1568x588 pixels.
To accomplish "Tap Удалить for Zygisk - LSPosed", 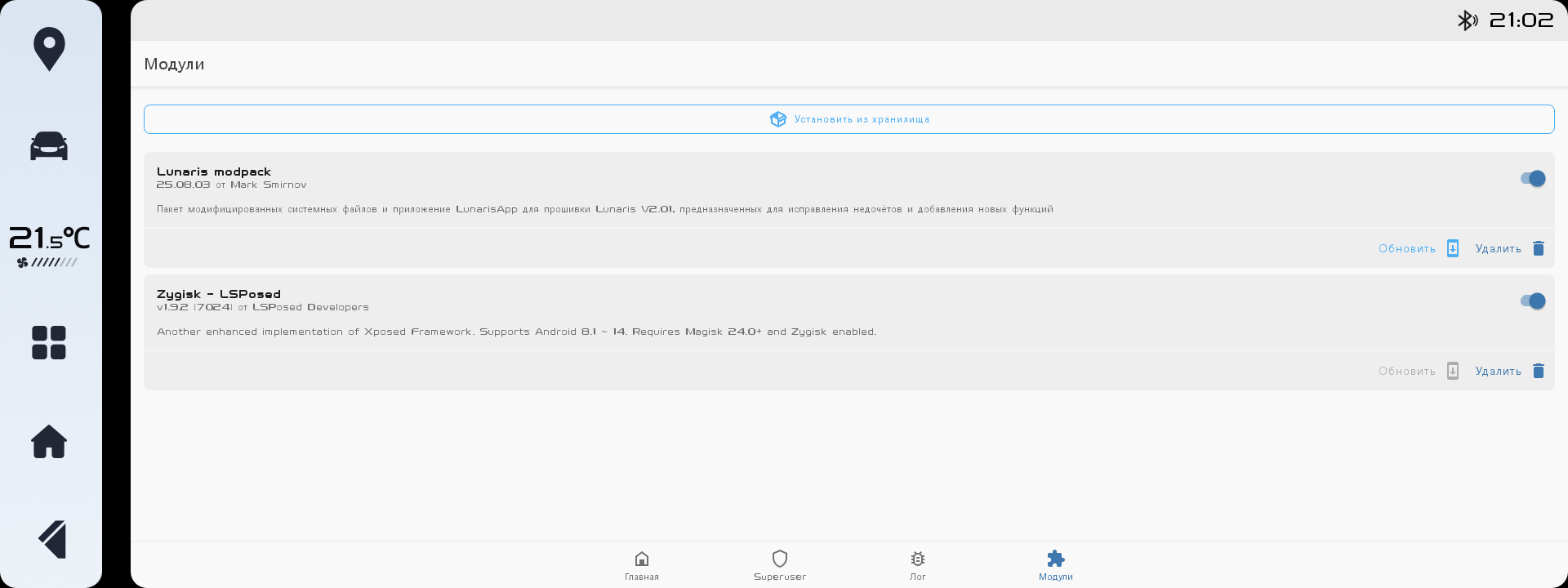I will tap(1499, 371).
